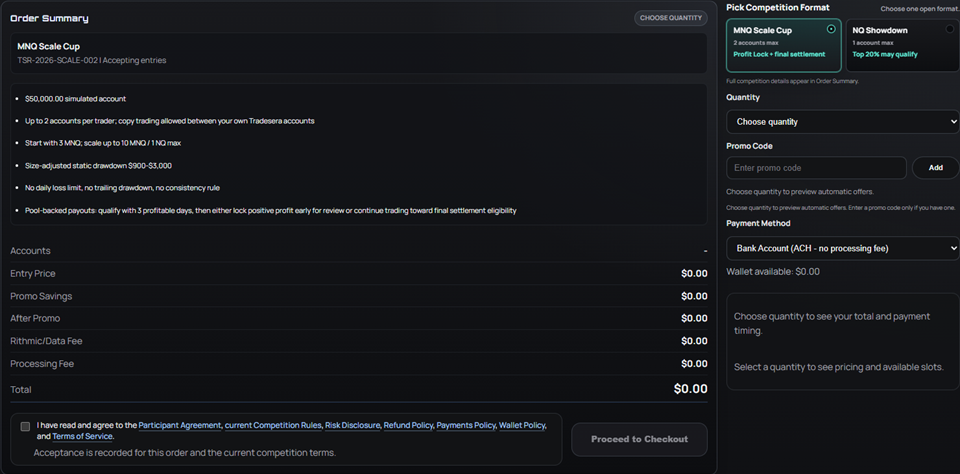The height and width of the screenshot is (474, 960).
Task: Check the agreement acceptance checkbox
Action: point(25,426)
